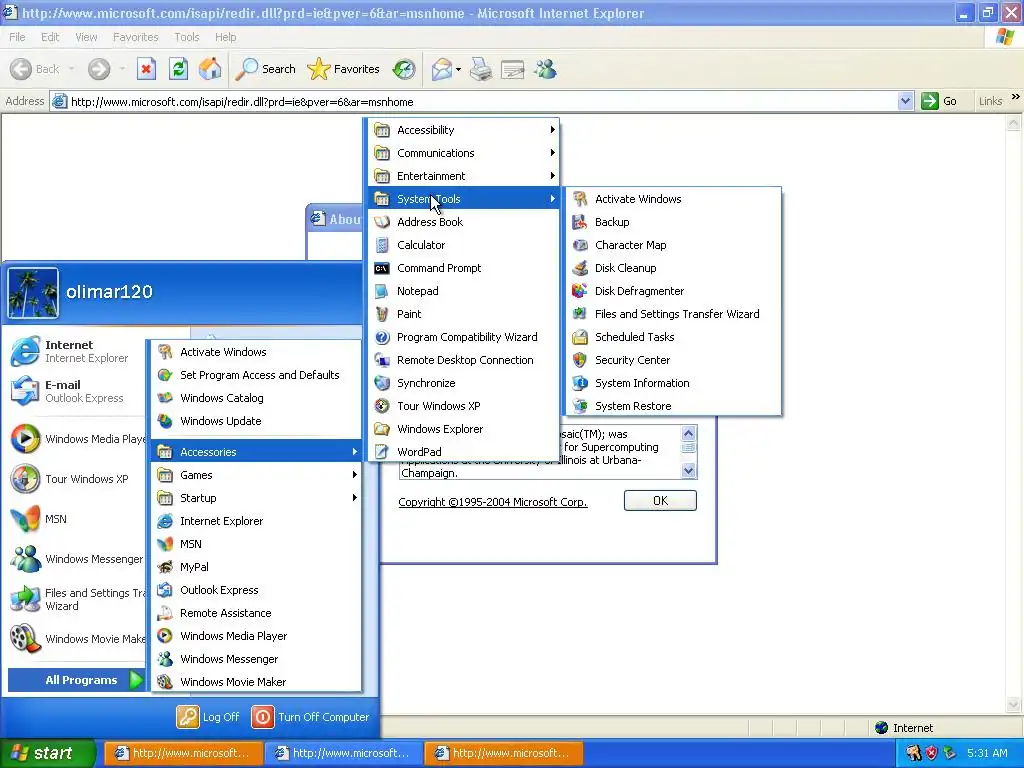Click the Home icon in IE toolbar
Screen dimensions: 1024x768
[210, 69]
